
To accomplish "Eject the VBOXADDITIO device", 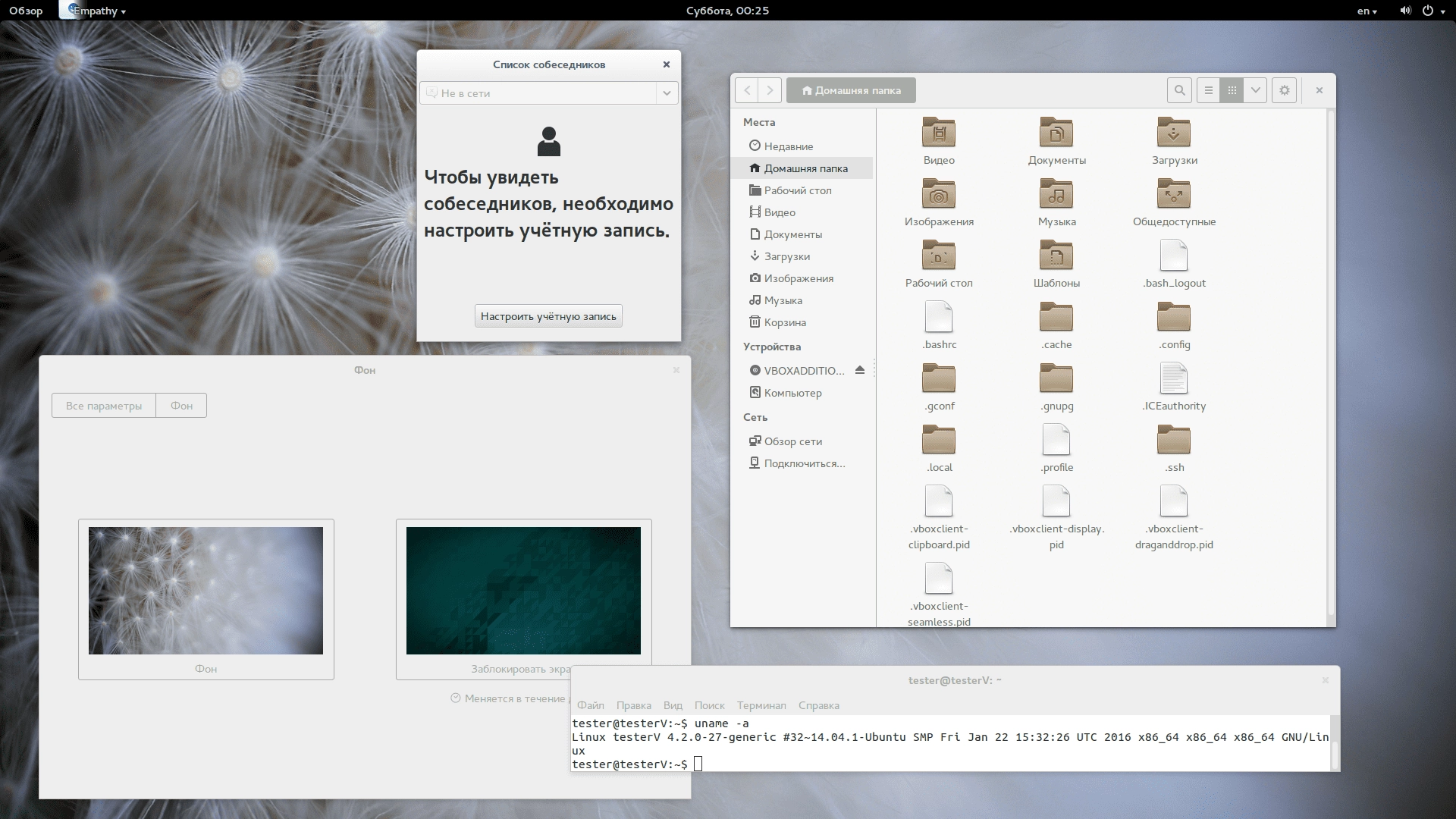I will point(859,370).
